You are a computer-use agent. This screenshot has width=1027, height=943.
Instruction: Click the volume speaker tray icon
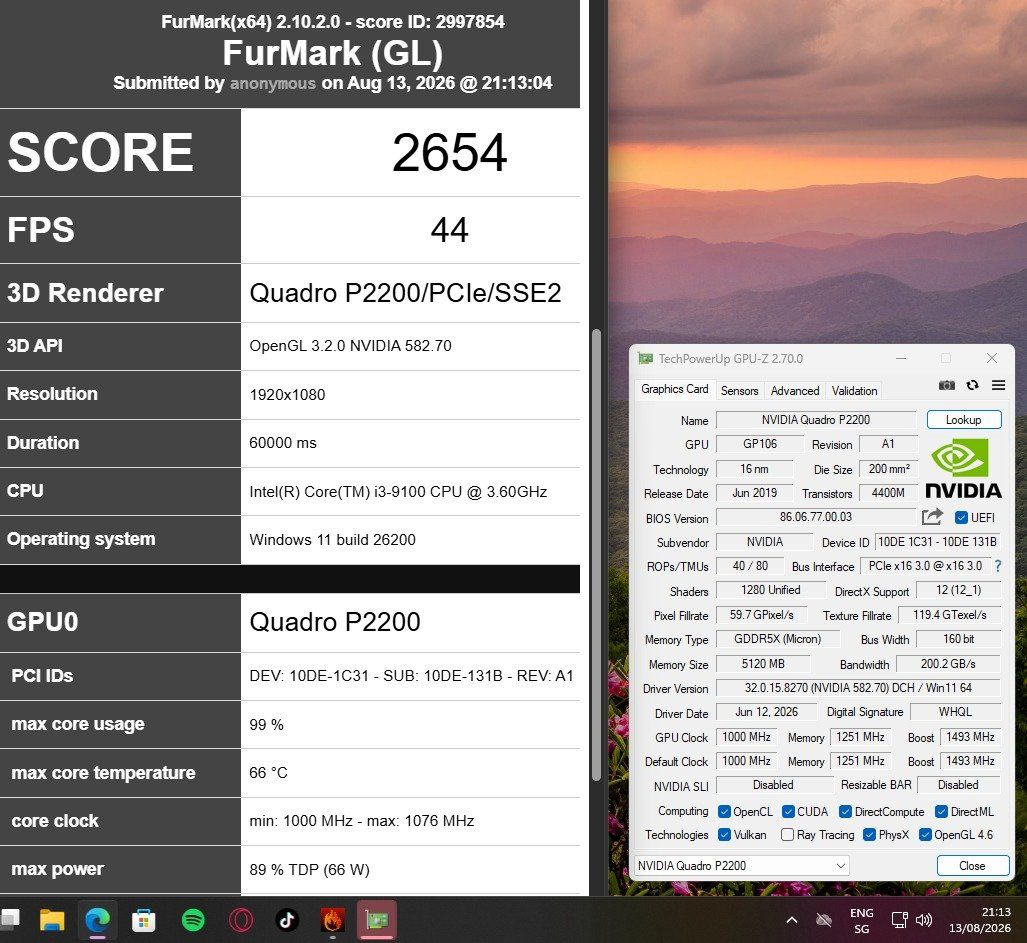click(924, 920)
